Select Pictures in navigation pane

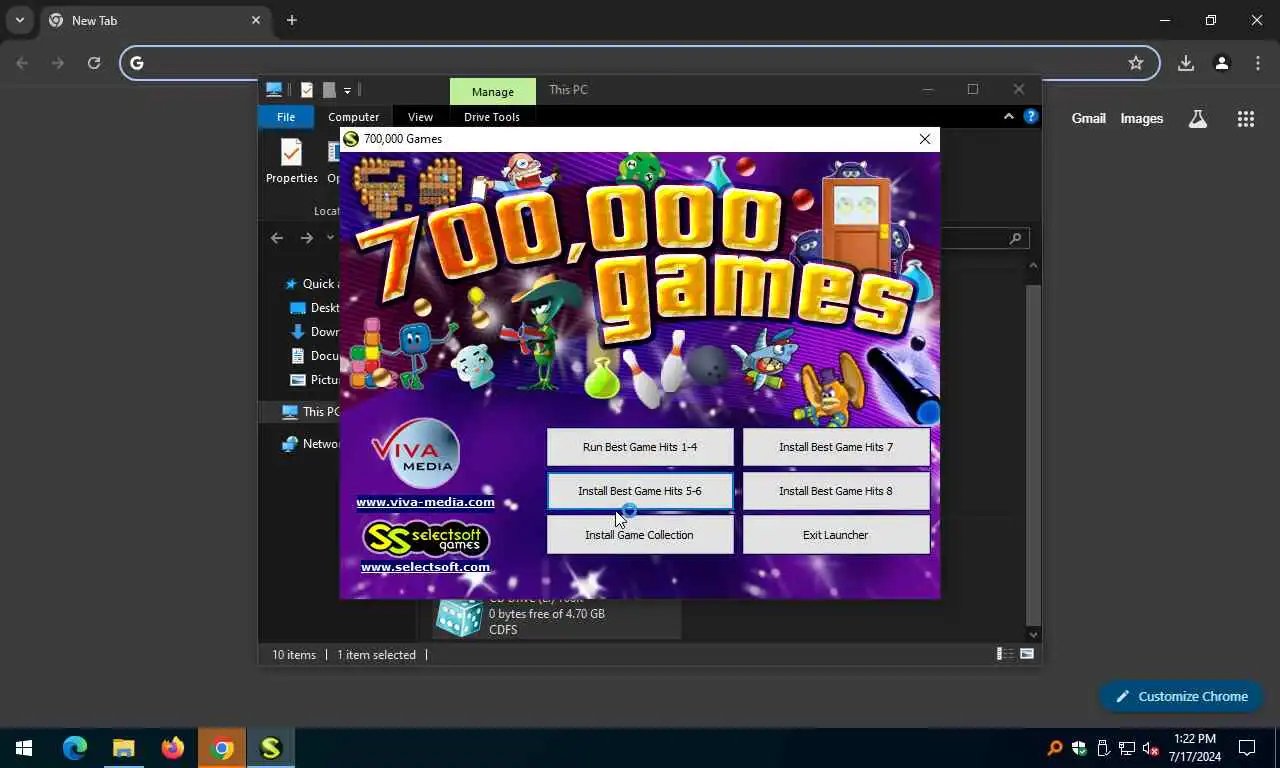coord(314,380)
